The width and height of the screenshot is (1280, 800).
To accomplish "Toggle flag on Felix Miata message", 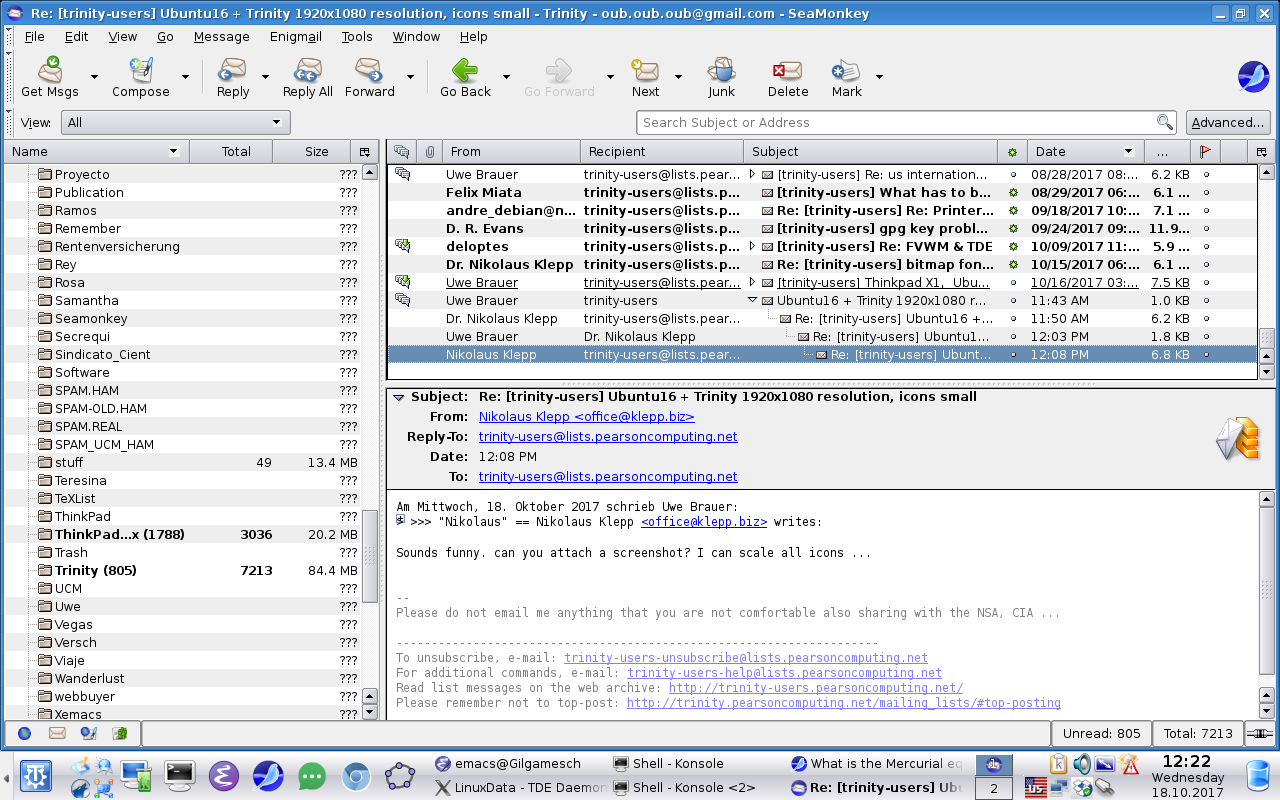I will coord(1206,192).
